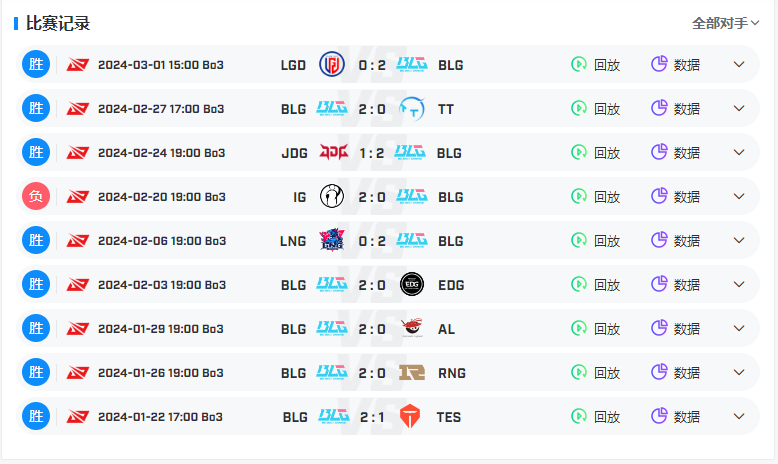Click the LNG team logo
Viewport: 778px width, 464px height.
click(x=332, y=240)
